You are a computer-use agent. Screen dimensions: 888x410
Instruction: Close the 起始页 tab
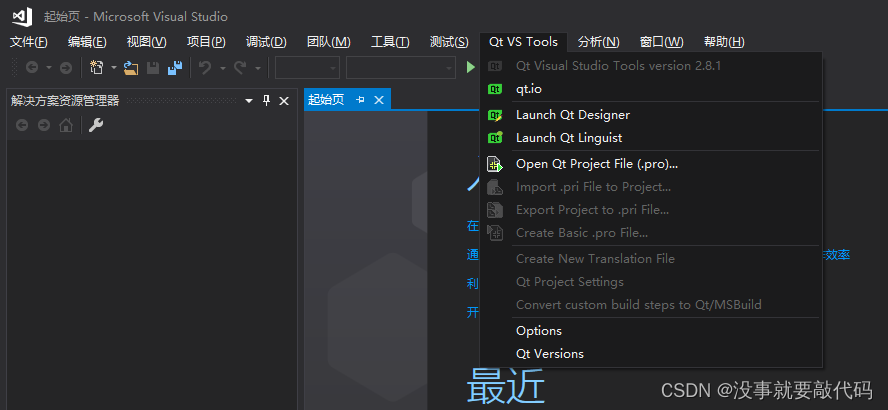coord(379,100)
